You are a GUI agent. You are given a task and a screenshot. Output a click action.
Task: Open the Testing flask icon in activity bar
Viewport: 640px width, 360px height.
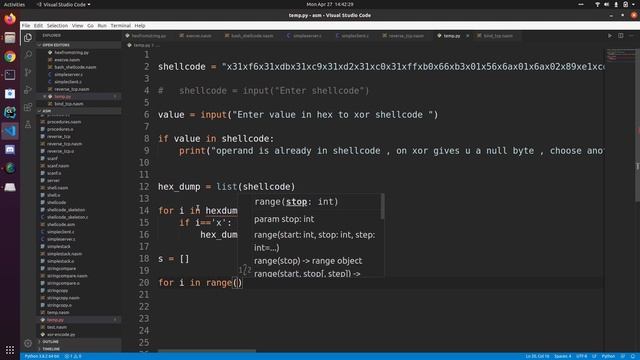point(28,124)
